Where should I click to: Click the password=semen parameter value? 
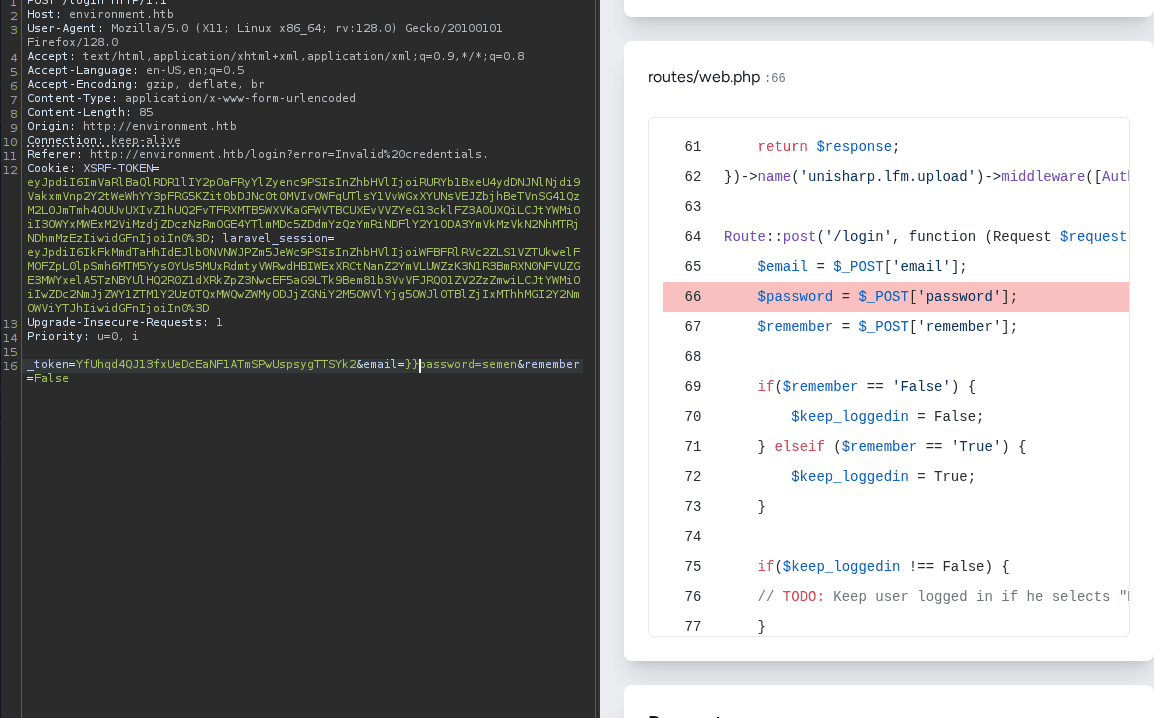click(x=469, y=363)
